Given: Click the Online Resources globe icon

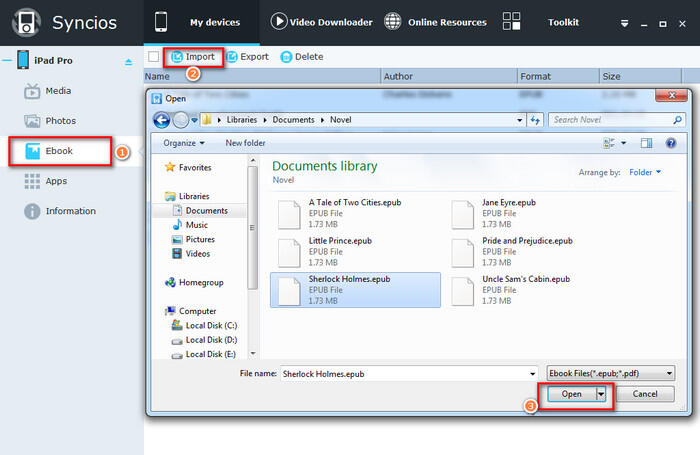Looking at the screenshot, I should pos(392,21).
